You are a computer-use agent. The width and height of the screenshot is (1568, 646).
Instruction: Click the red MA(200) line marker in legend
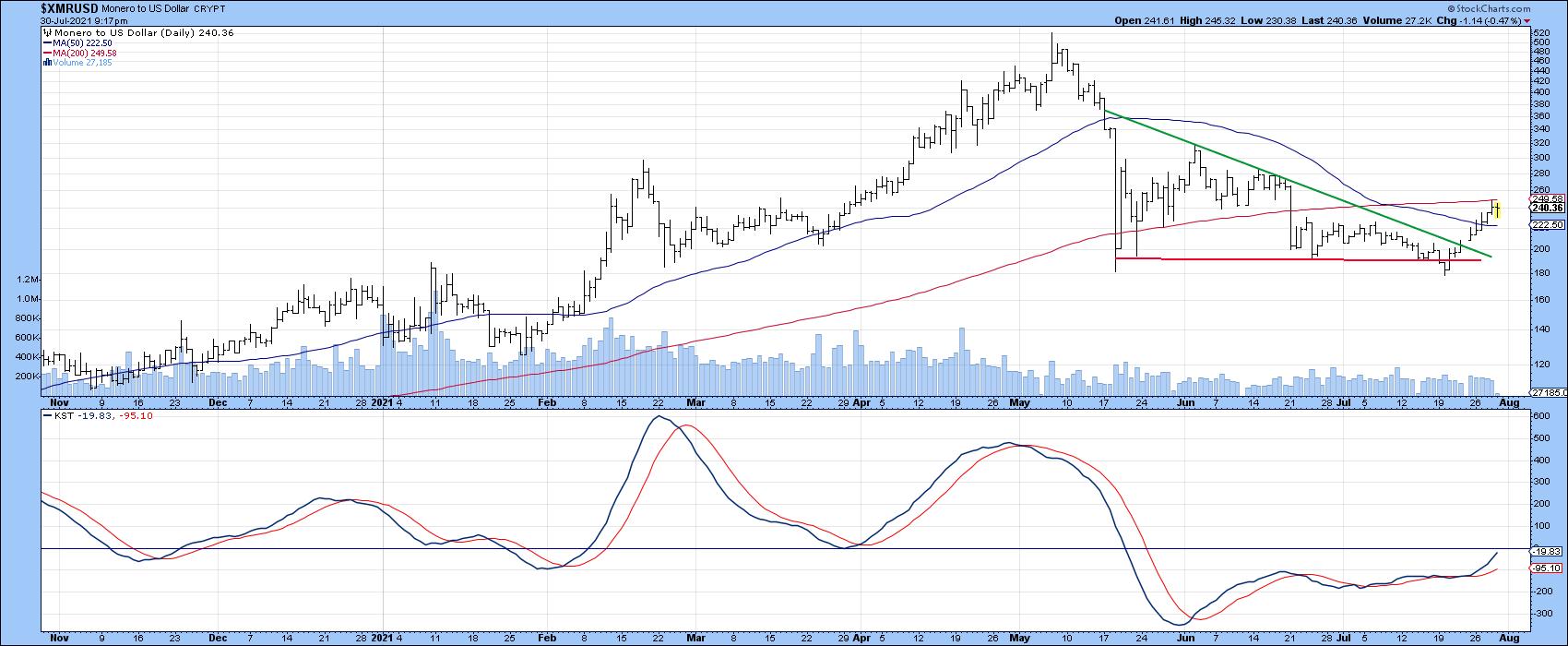click(x=47, y=53)
